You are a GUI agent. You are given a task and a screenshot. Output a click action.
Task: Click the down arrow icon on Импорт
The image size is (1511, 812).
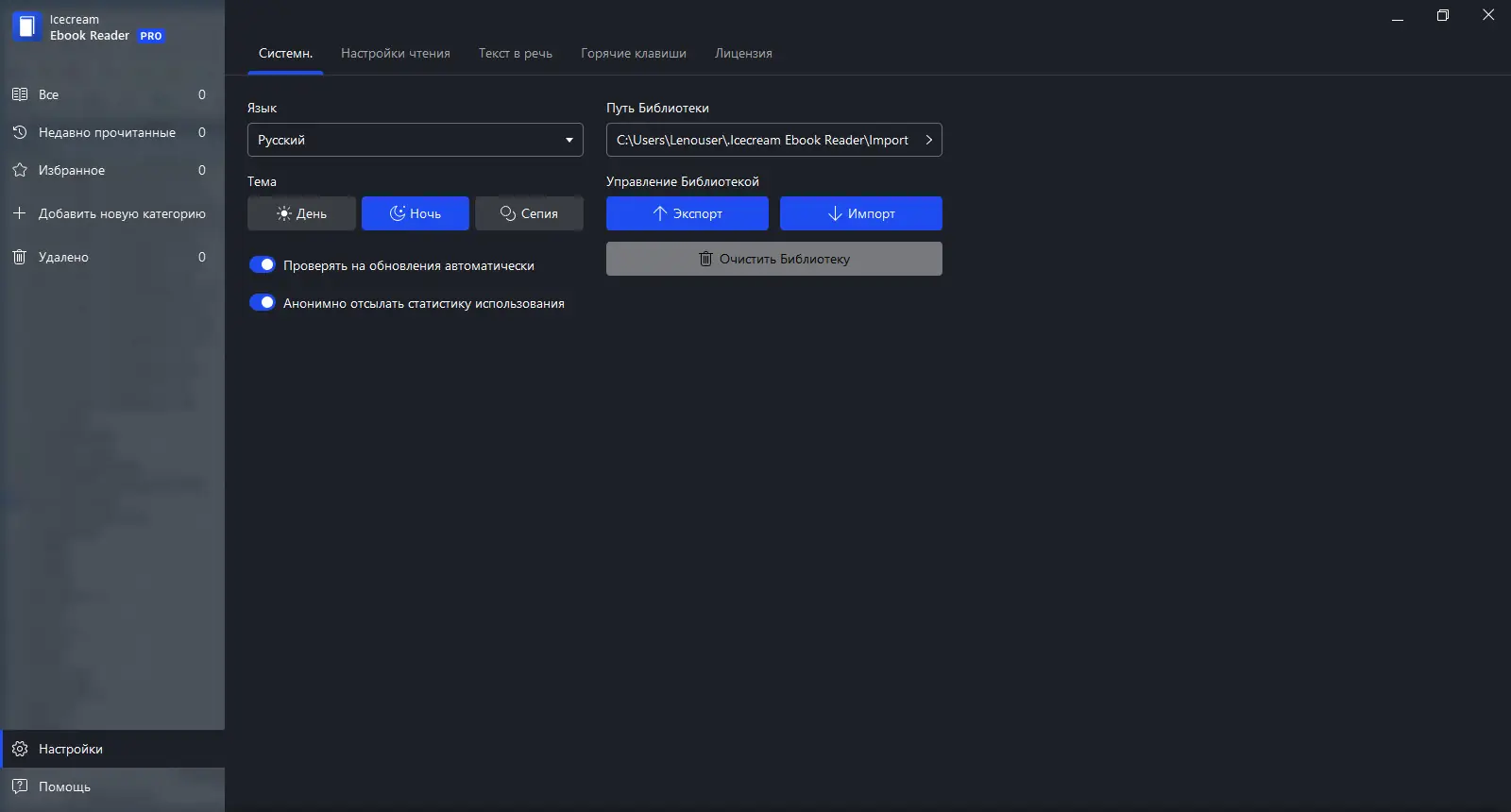[x=835, y=213]
